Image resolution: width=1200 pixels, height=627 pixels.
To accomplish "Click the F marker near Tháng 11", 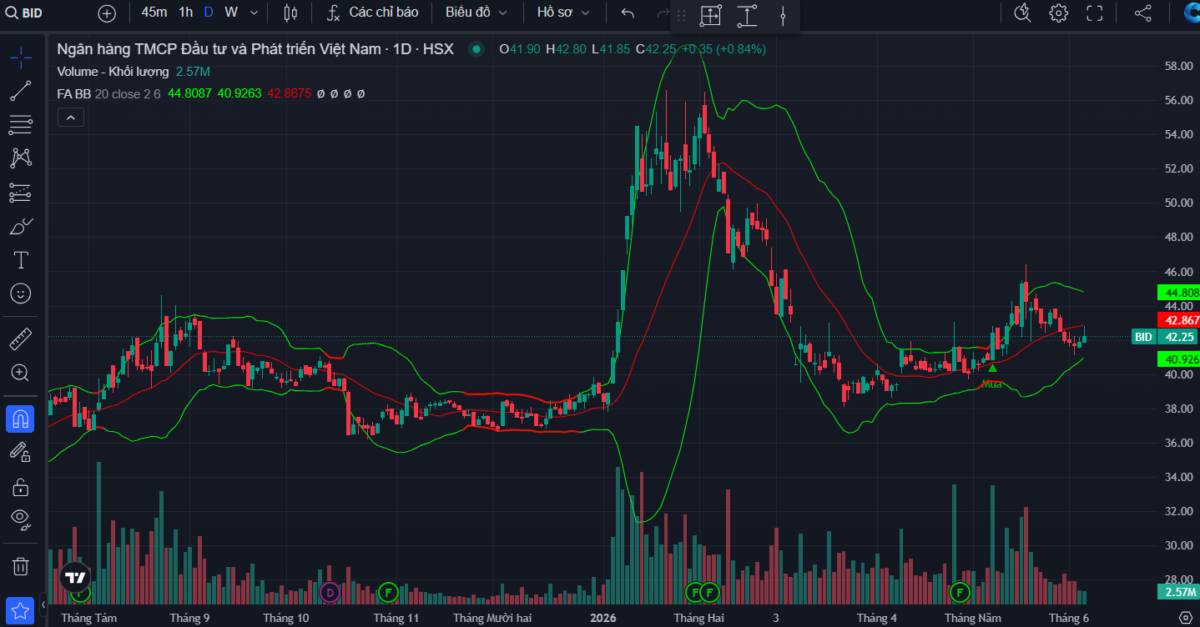I will click(x=389, y=592).
